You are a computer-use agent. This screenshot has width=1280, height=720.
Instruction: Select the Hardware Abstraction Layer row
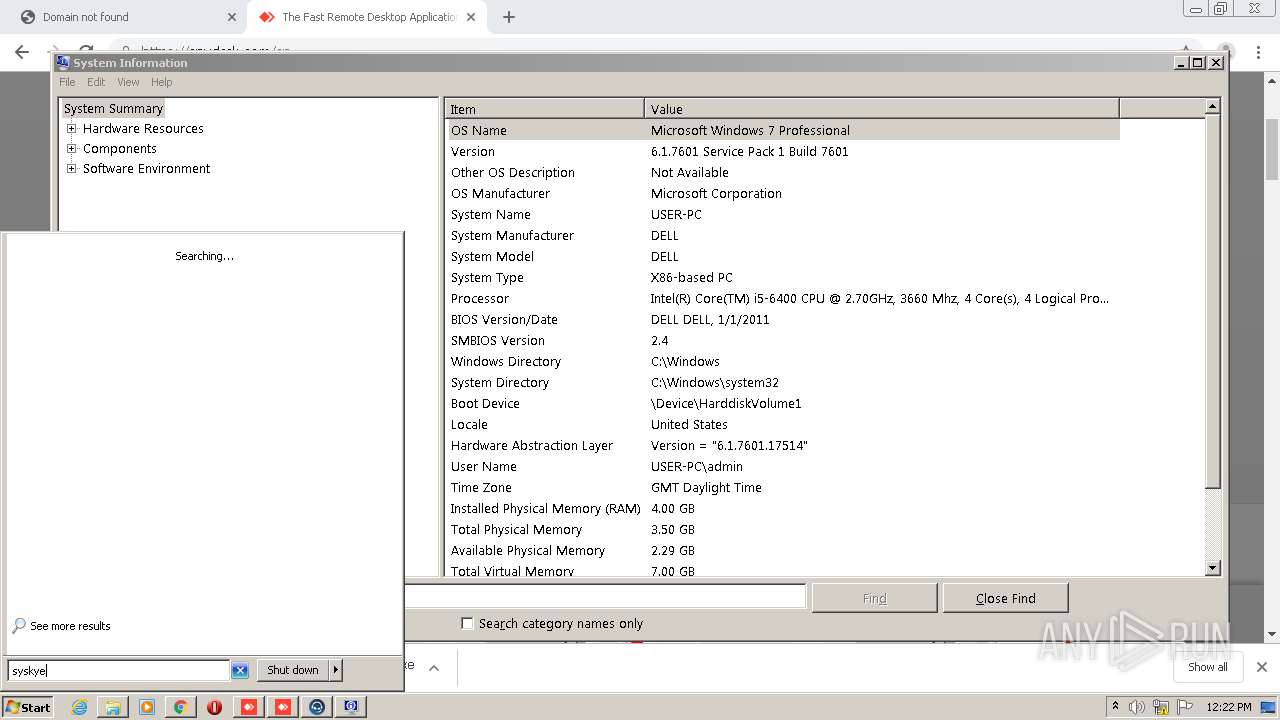coord(783,445)
